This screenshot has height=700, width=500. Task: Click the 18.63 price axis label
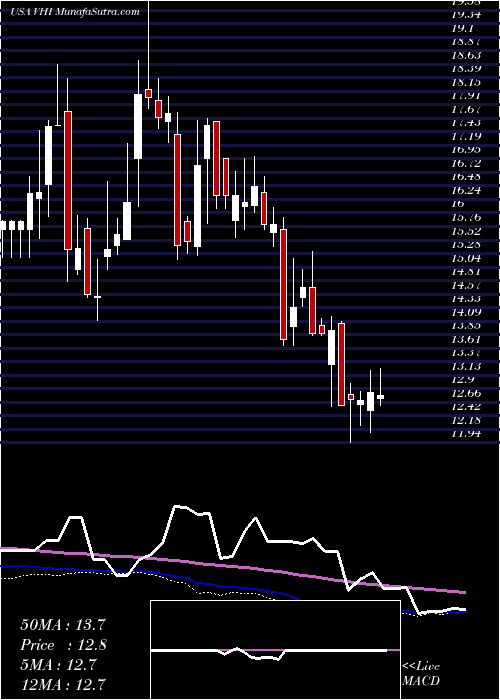tap(467, 56)
